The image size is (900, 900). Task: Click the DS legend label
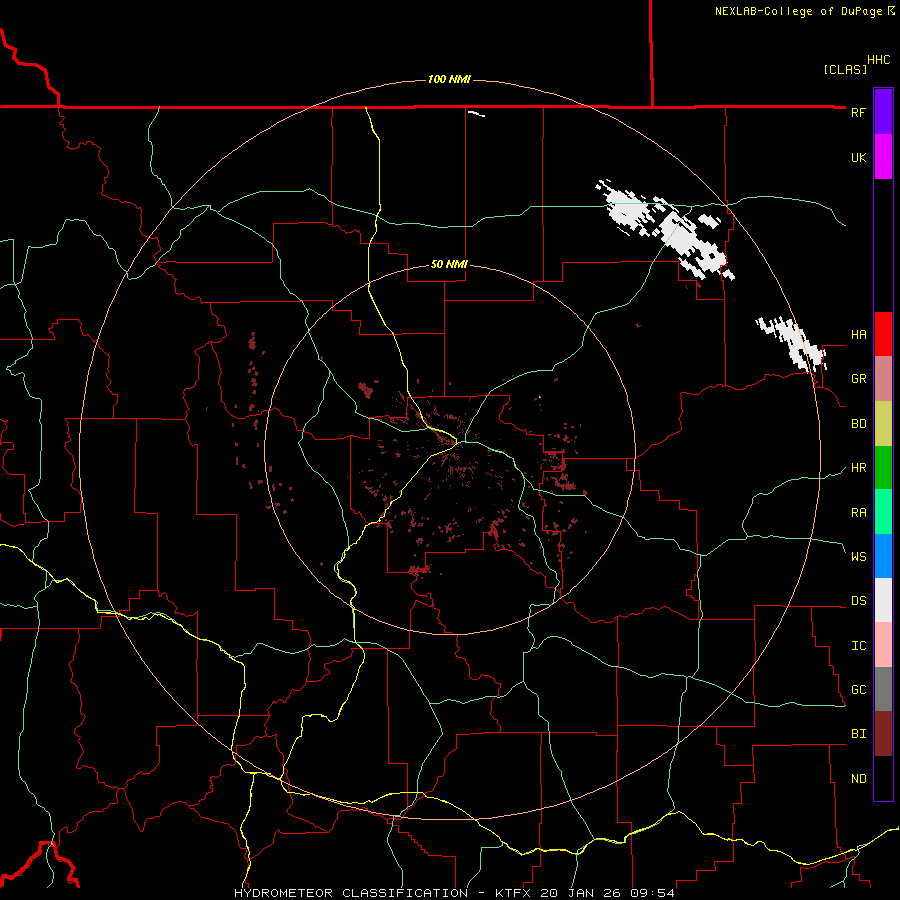point(858,601)
